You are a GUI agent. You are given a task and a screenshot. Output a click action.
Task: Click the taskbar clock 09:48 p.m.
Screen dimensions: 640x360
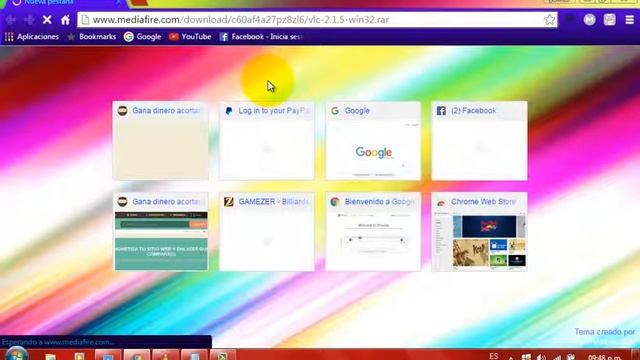(x=605, y=357)
